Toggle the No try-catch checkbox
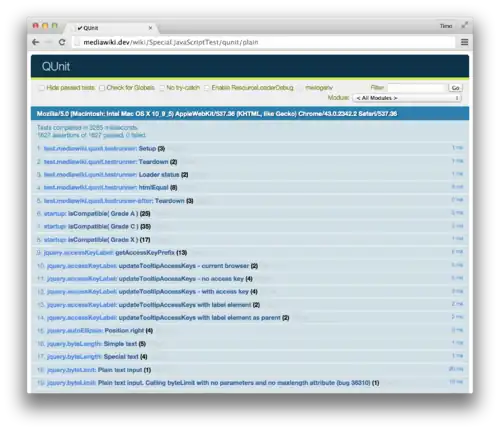 pos(162,88)
